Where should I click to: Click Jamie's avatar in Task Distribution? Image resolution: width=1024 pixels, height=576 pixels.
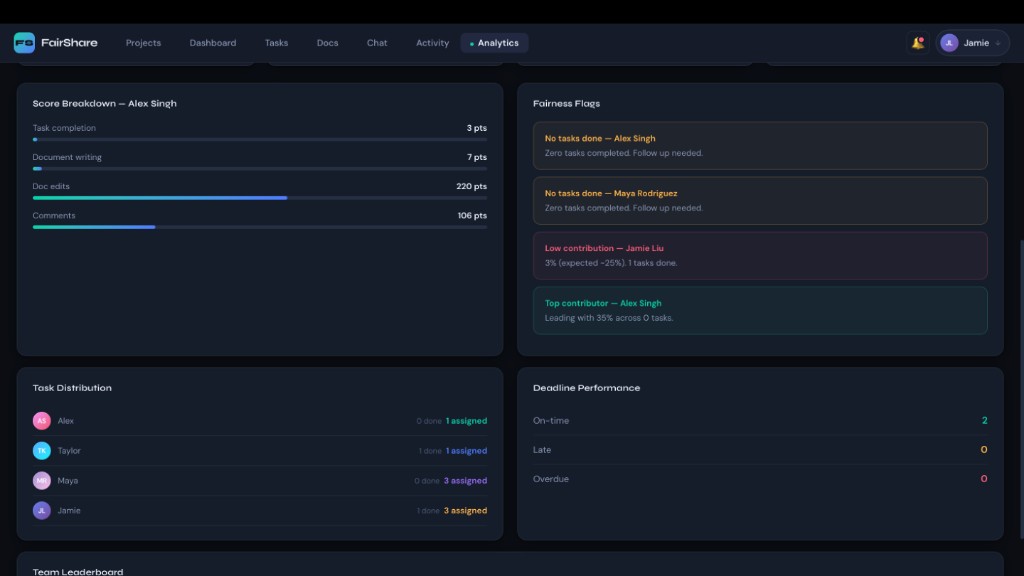click(41, 510)
